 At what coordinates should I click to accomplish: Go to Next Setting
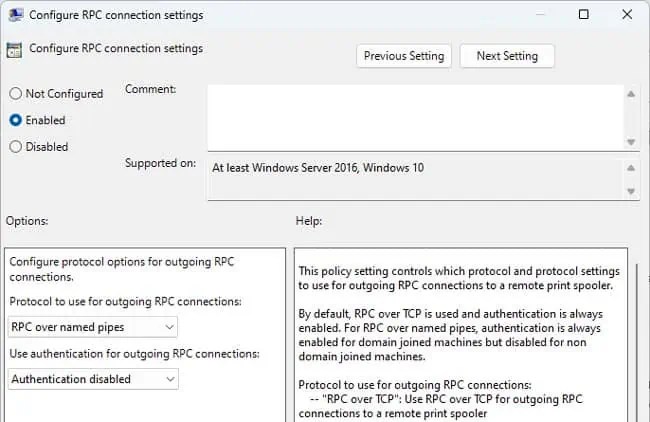(x=507, y=56)
